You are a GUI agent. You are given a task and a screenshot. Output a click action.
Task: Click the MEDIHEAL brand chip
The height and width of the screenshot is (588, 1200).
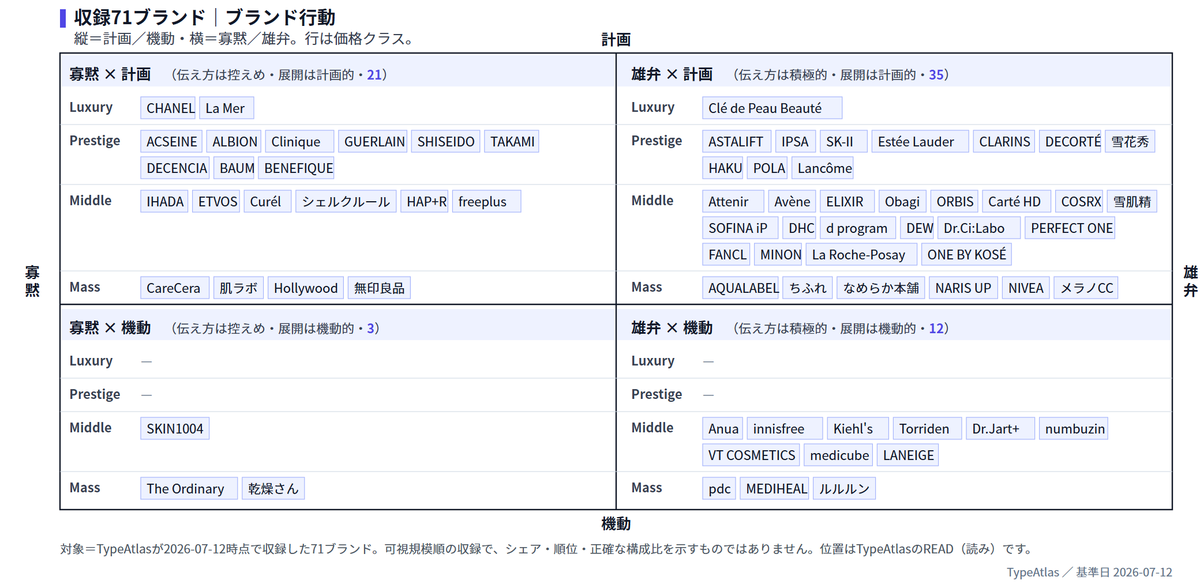tap(775, 489)
